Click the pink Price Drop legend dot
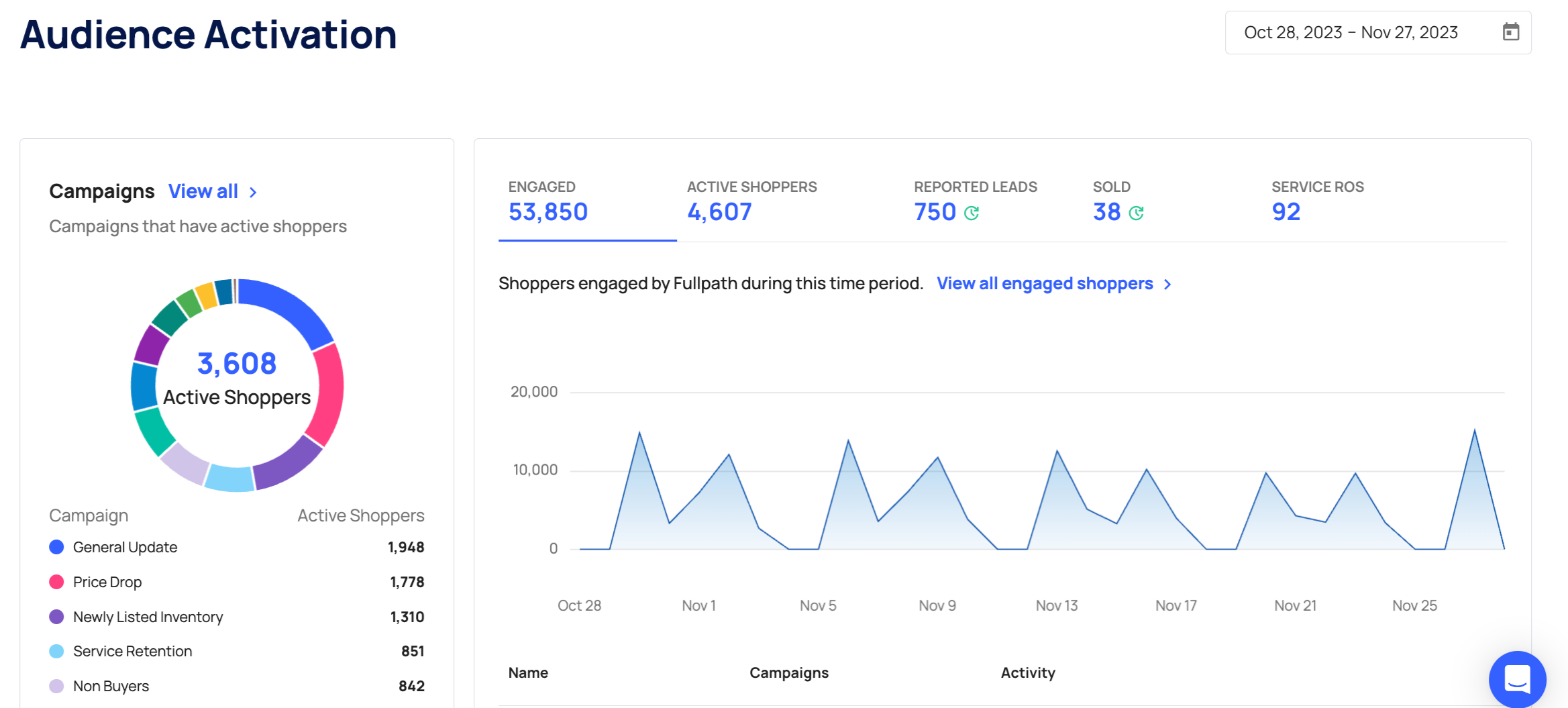1568x708 pixels. click(57, 582)
